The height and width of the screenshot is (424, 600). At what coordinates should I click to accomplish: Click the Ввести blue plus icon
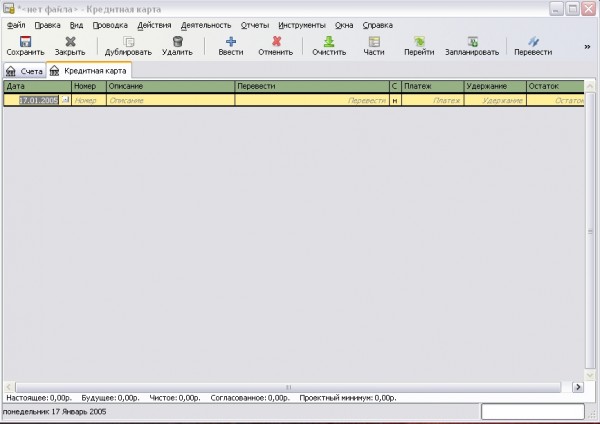(x=231, y=41)
